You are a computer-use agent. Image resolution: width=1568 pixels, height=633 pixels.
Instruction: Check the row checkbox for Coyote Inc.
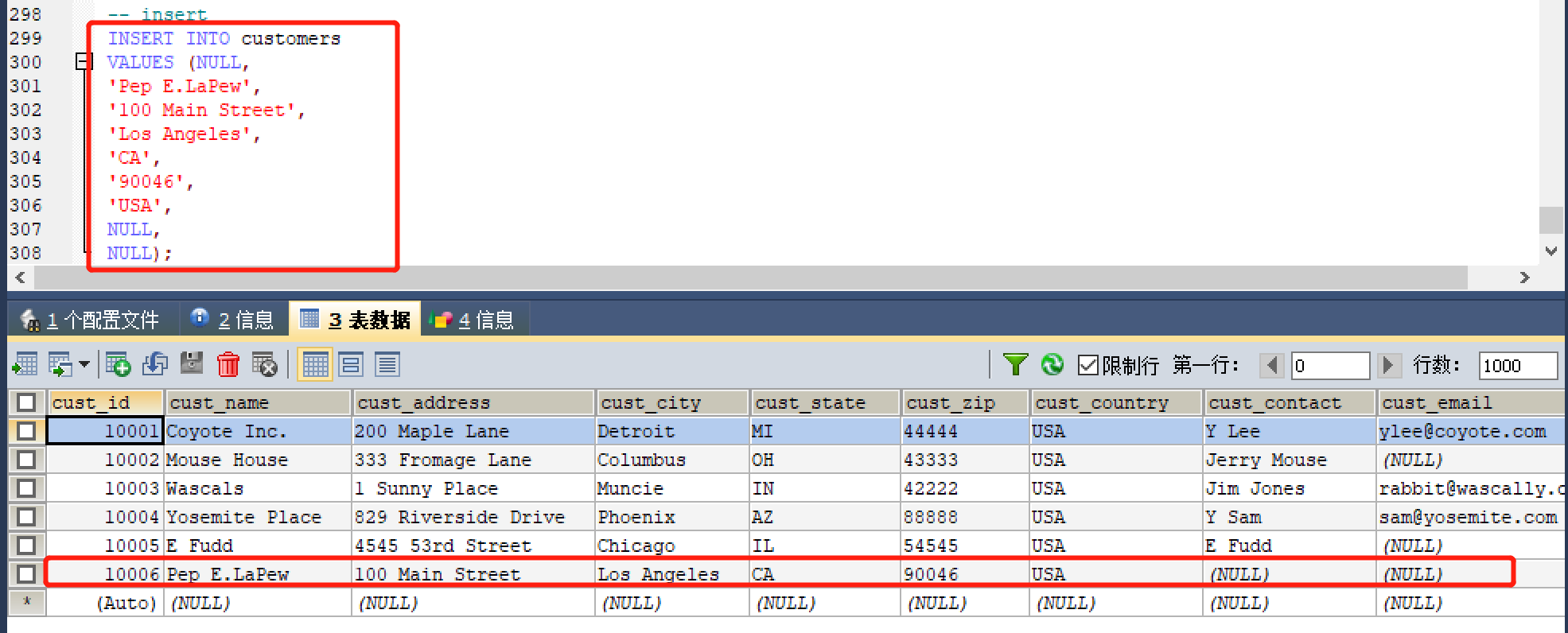(x=26, y=431)
